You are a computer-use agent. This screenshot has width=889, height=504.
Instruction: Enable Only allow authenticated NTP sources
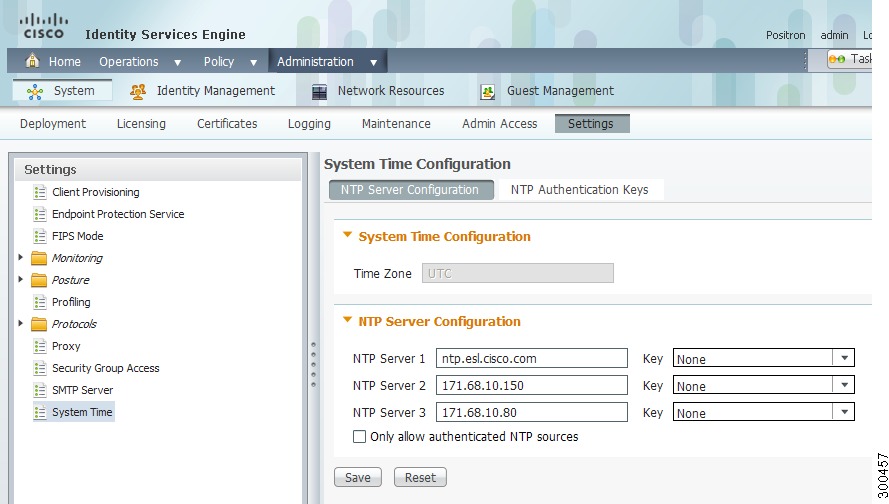click(x=359, y=437)
